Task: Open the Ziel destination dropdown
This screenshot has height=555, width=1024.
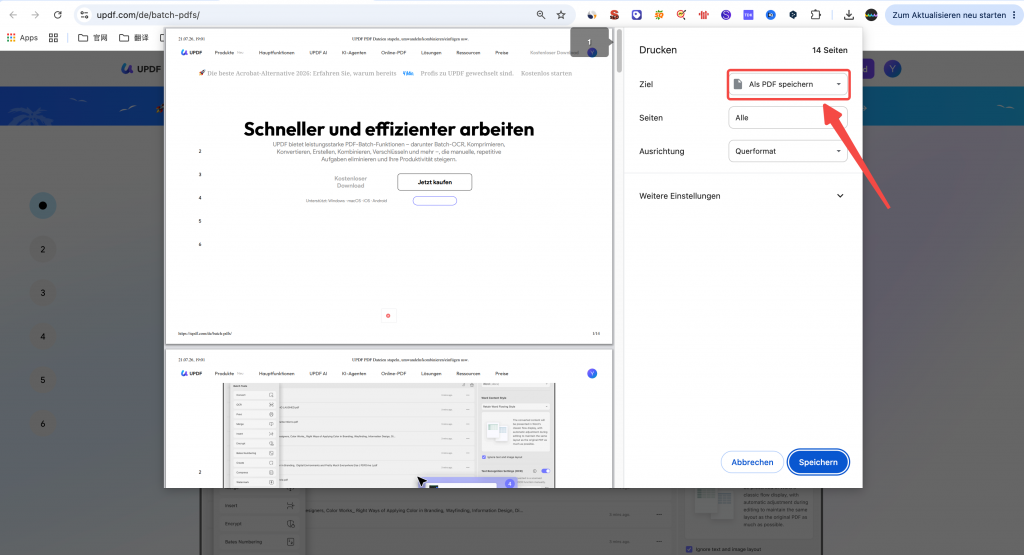Action: pyautogui.click(x=788, y=84)
